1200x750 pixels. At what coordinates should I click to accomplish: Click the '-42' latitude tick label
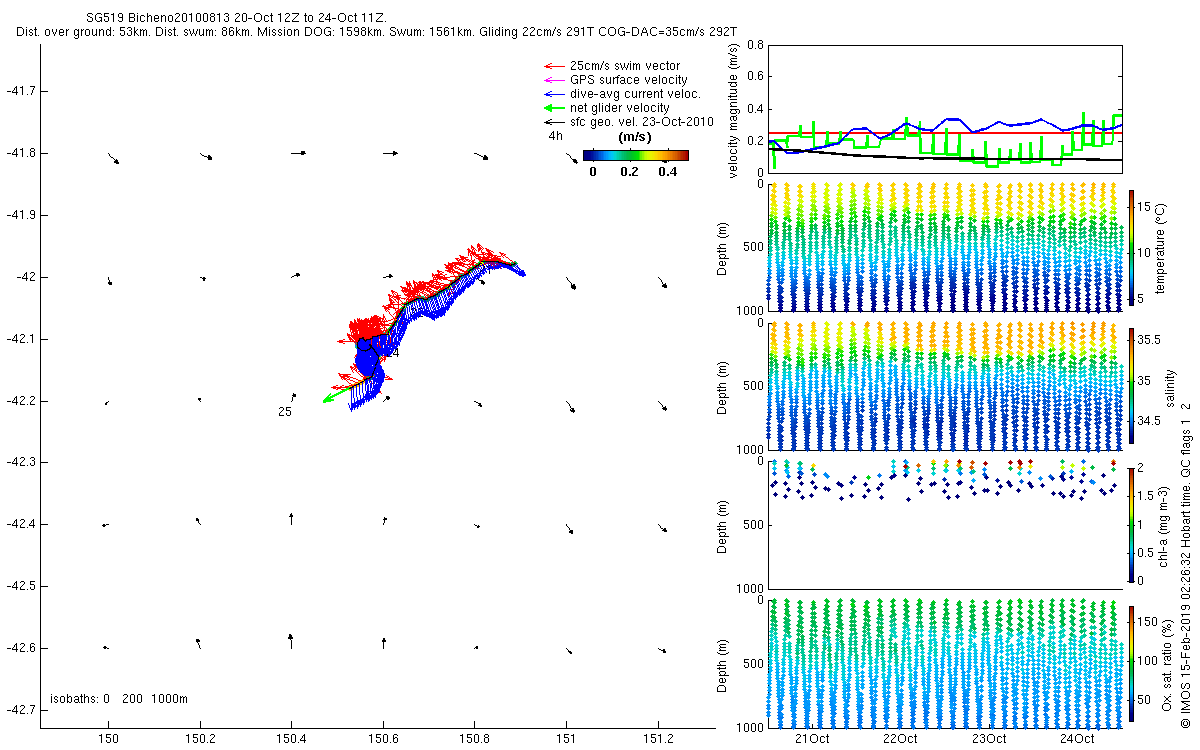point(24,277)
